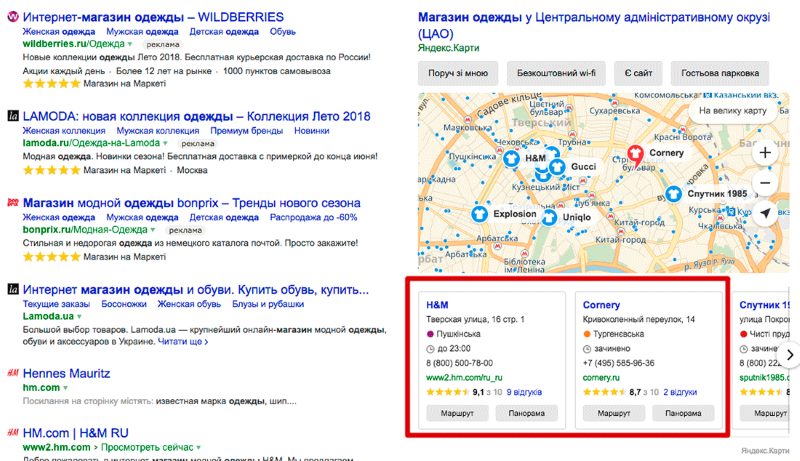Click Cornery card rating stars
The image size is (800, 461).
click(604, 392)
